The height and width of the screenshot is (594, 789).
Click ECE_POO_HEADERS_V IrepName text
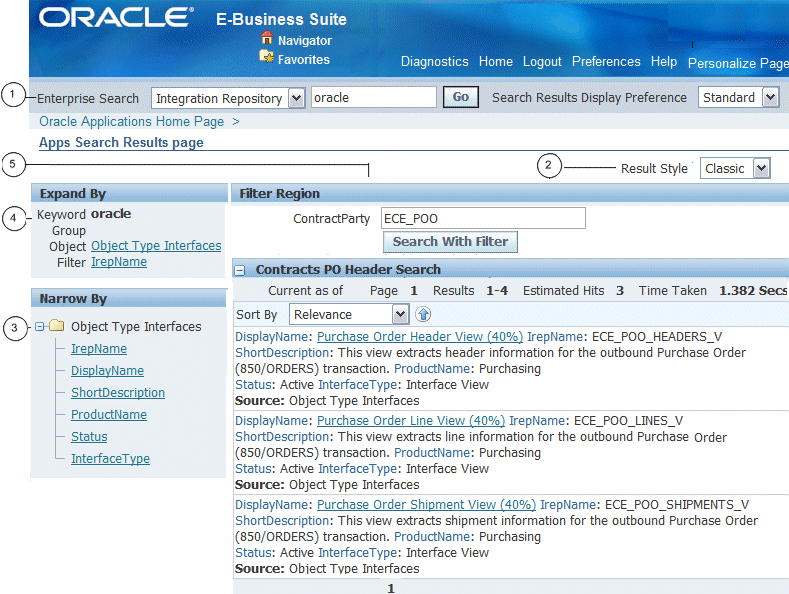(x=657, y=337)
